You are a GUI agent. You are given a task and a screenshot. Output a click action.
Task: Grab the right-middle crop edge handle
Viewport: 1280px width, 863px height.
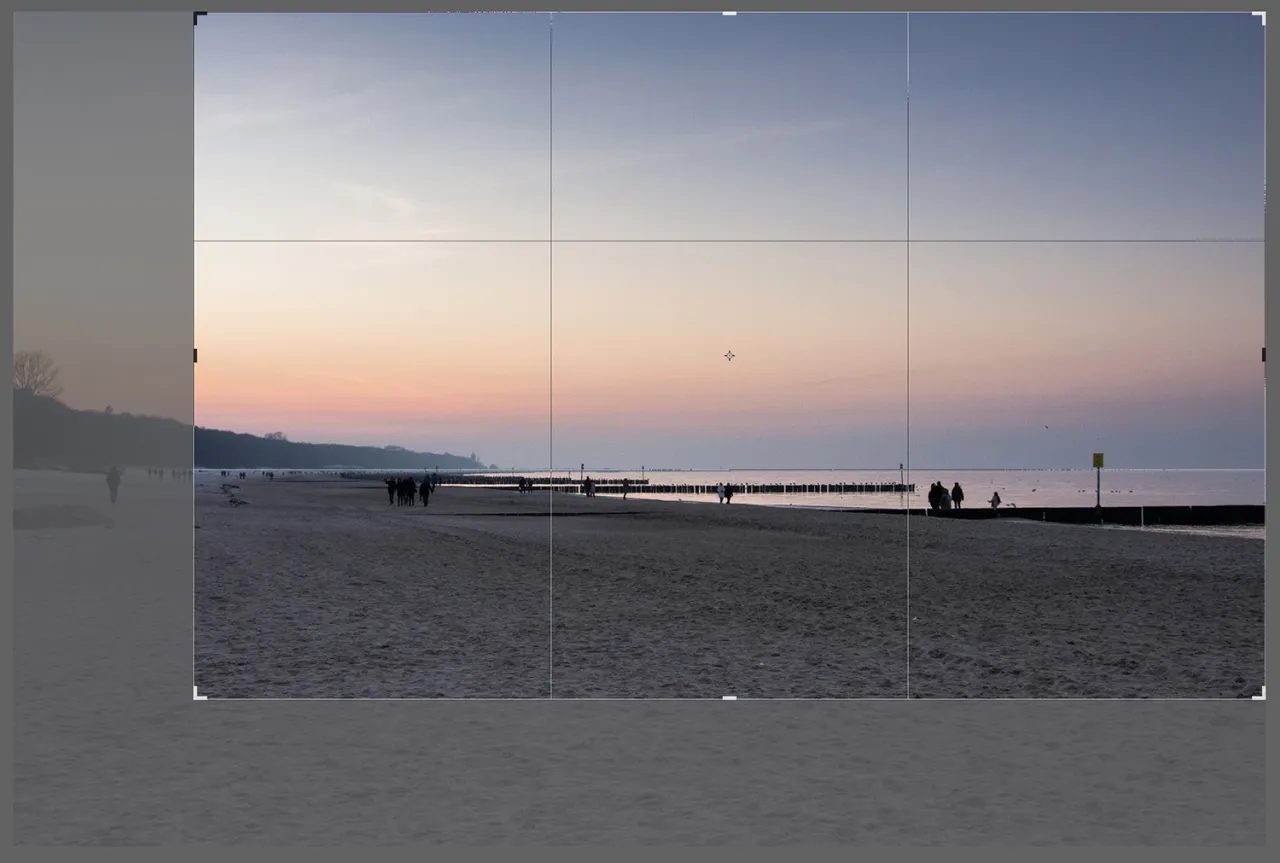[1261, 354]
